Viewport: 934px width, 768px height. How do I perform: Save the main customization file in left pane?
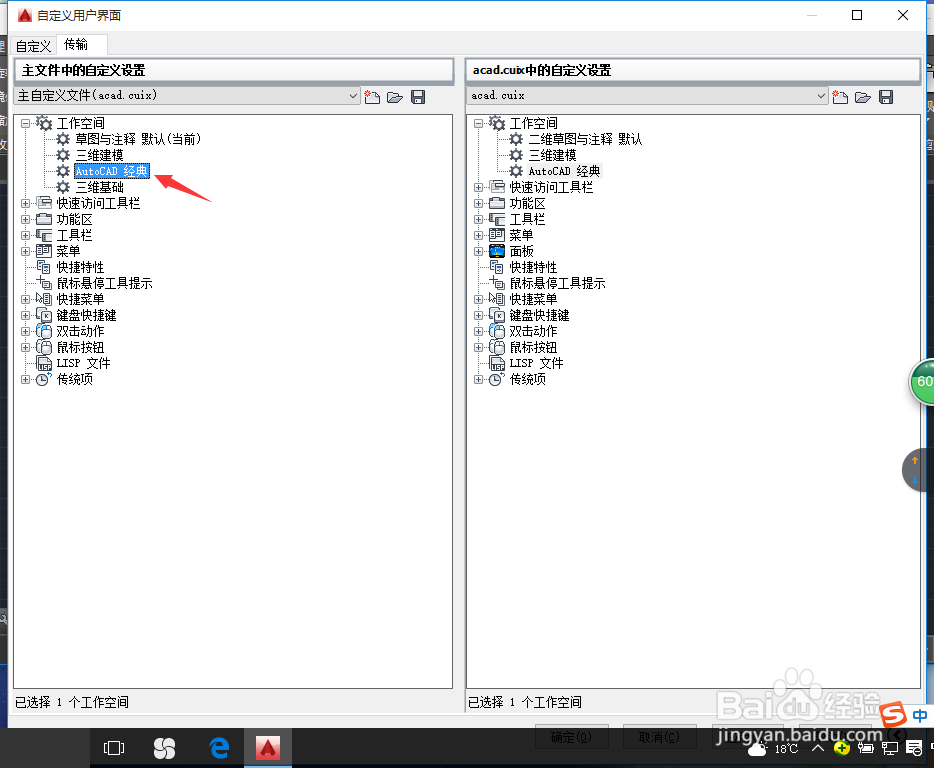(x=418, y=97)
